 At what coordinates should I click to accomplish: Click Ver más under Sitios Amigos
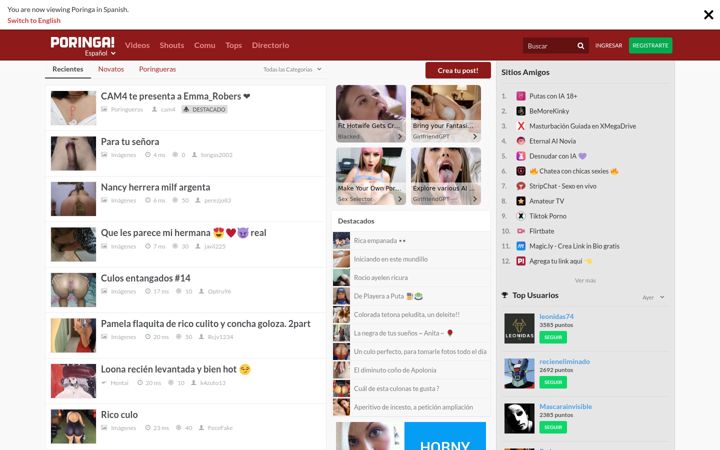tap(585, 280)
